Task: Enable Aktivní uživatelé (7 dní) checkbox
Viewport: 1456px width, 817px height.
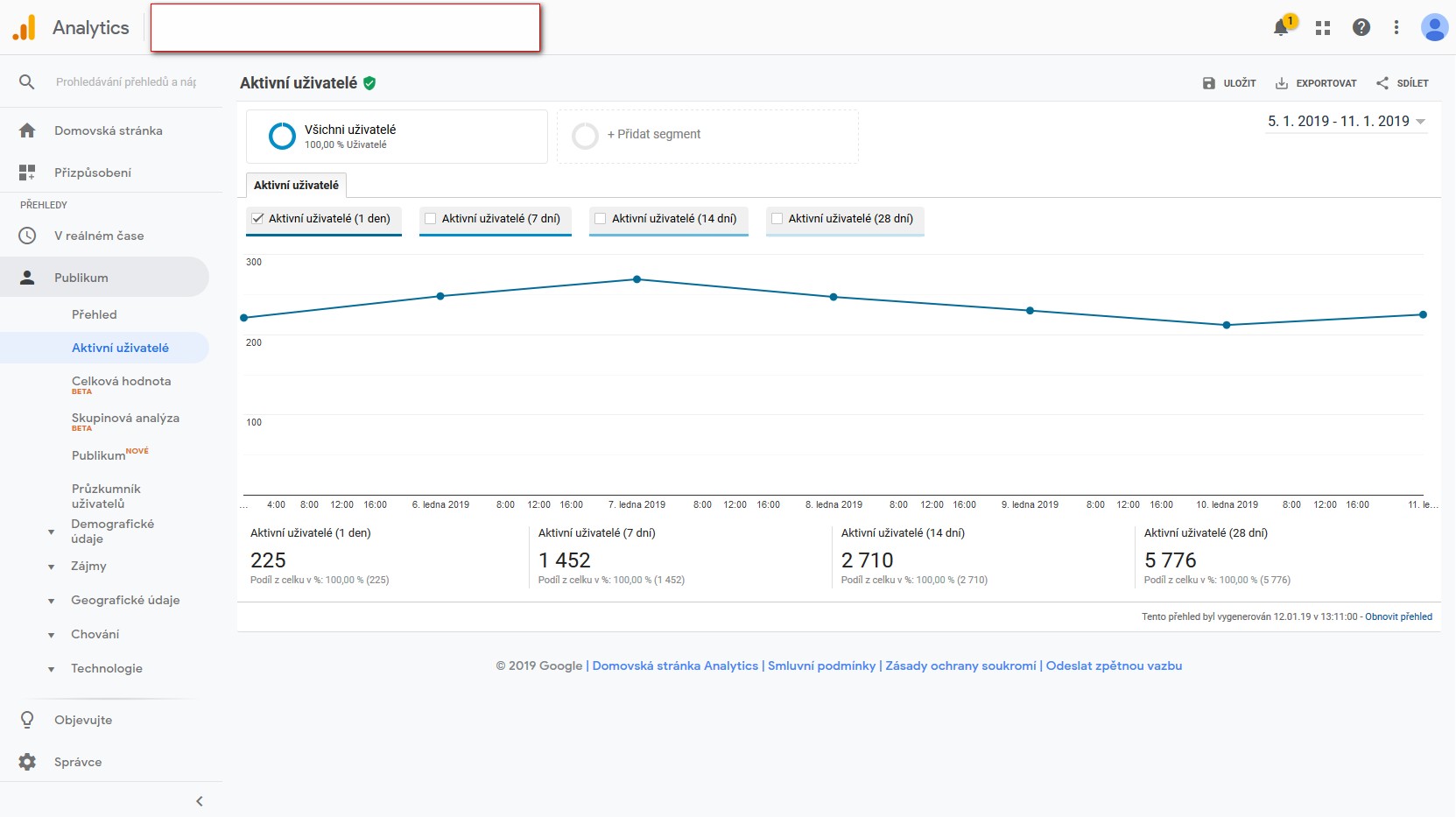Action: tap(431, 219)
